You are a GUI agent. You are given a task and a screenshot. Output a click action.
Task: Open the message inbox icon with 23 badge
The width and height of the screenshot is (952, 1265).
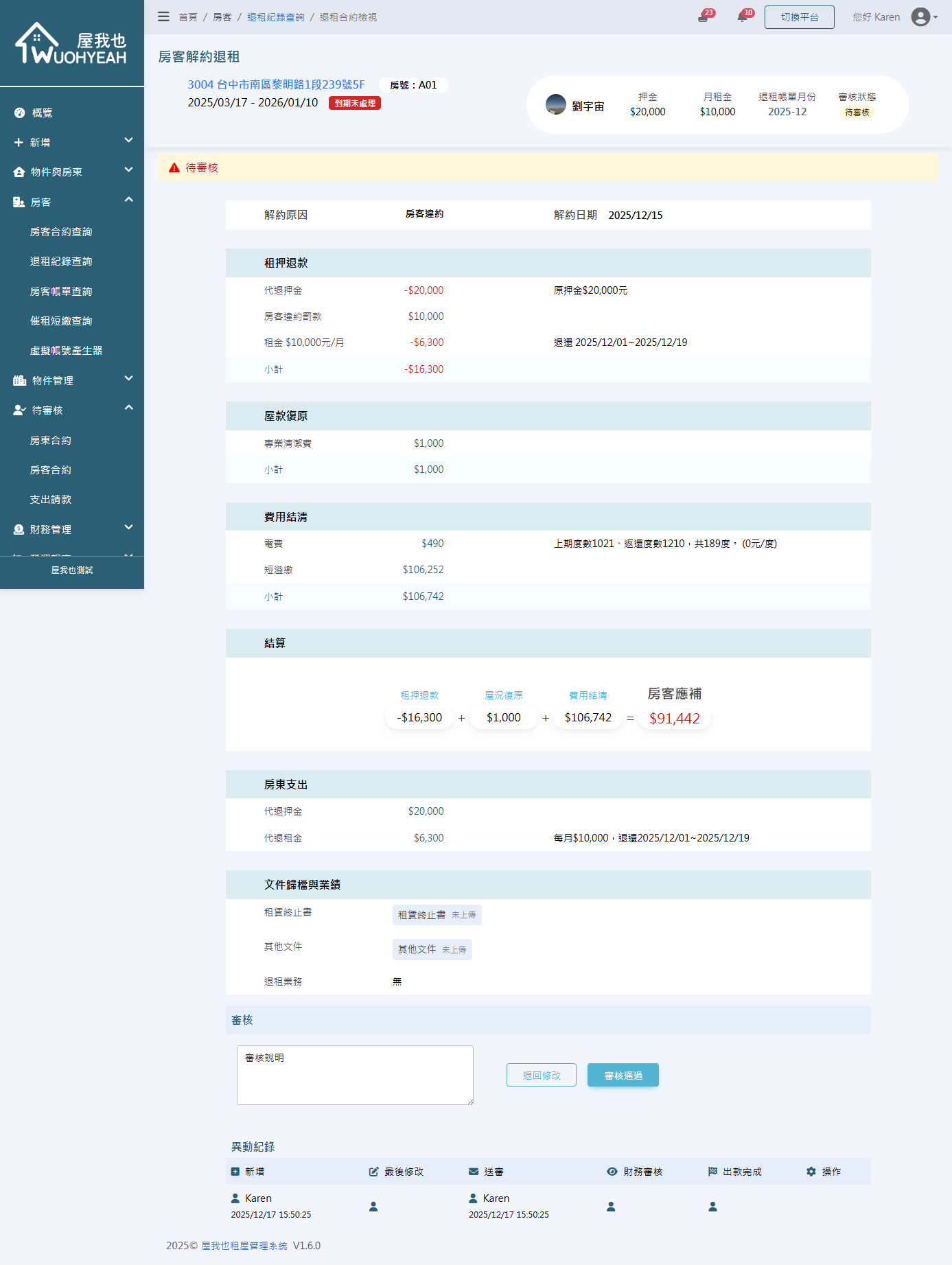coord(703,17)
